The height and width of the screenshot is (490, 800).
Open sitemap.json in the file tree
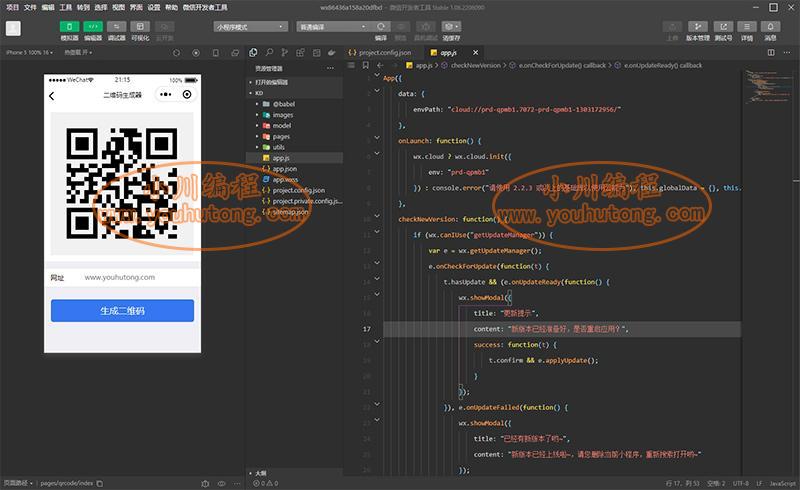click(x=294, y=212)
